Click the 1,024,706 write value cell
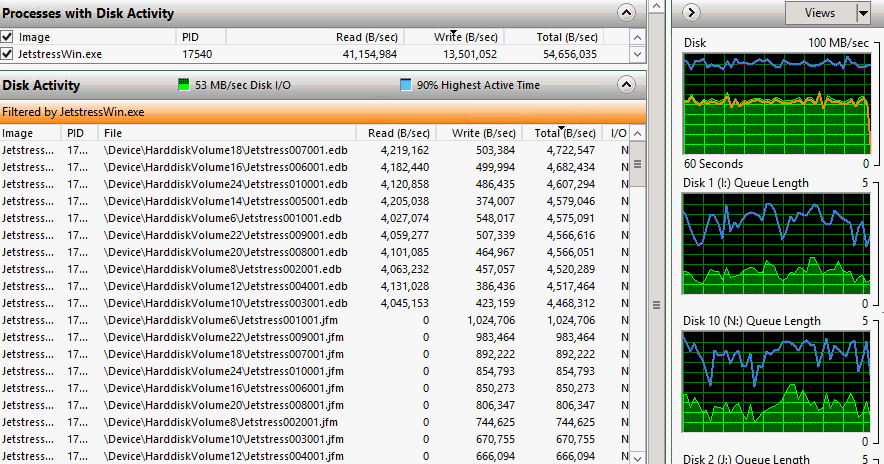 click(x=491, y=320)
